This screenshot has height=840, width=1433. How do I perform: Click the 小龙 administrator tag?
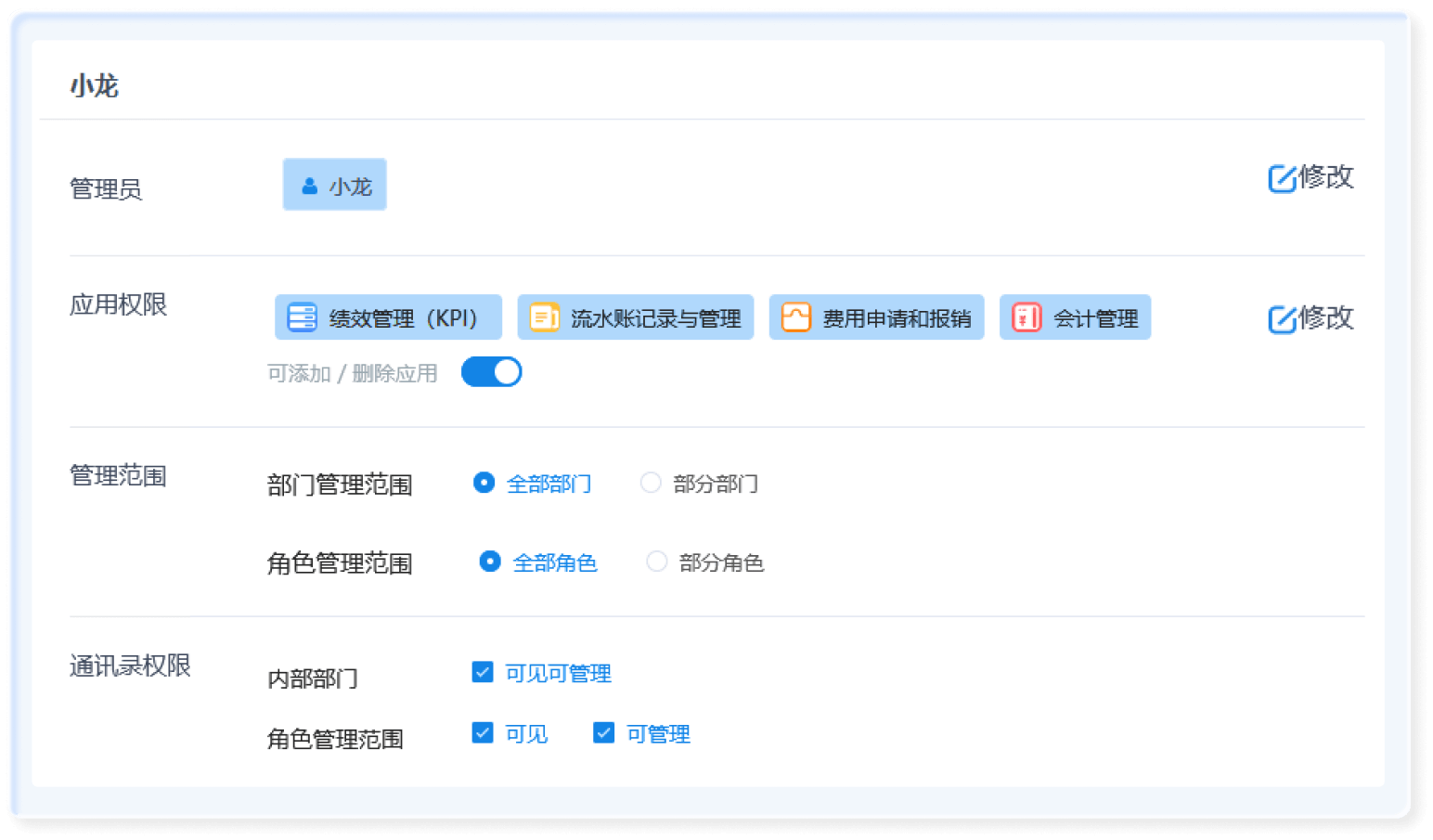tap(334, 185)
